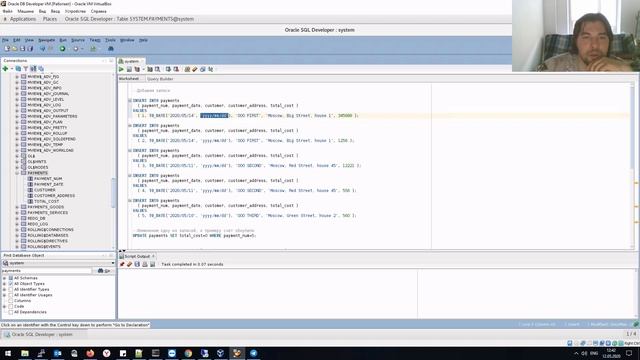The image size is (640, 360).
Task: Select the CUSTOMER_ADDRESS column in the tree
Action: (54, 196)
